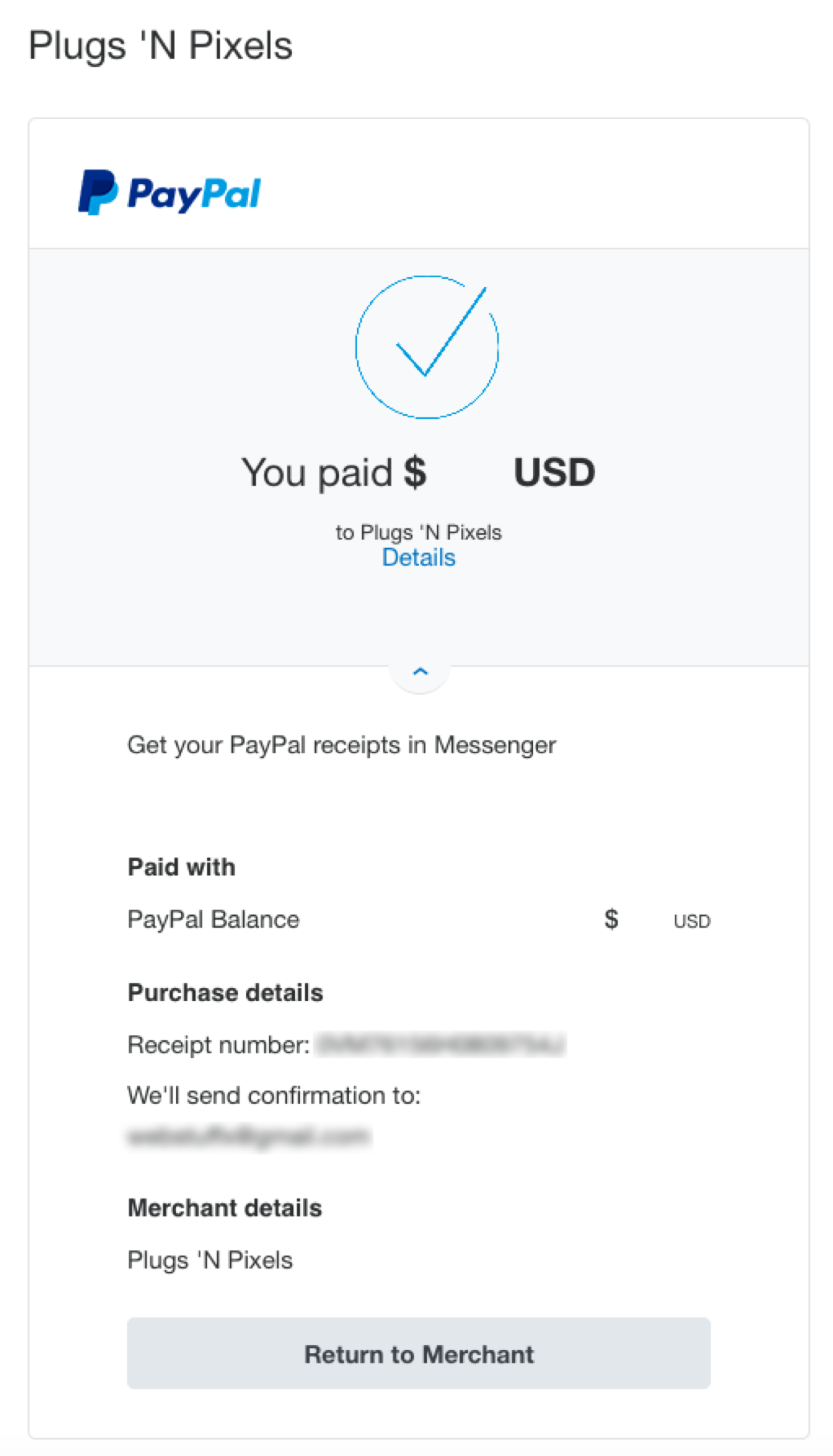Image resolution: width=833 pixels, height=1456 pixels.
Task: Click "We'll send confirmation to" text
Action: pos(274,1096)
